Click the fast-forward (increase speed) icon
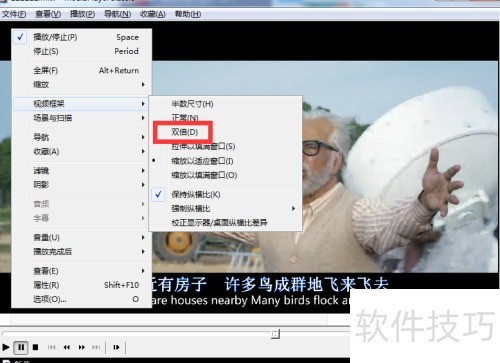500x363 pixels. tap(82, 347)
